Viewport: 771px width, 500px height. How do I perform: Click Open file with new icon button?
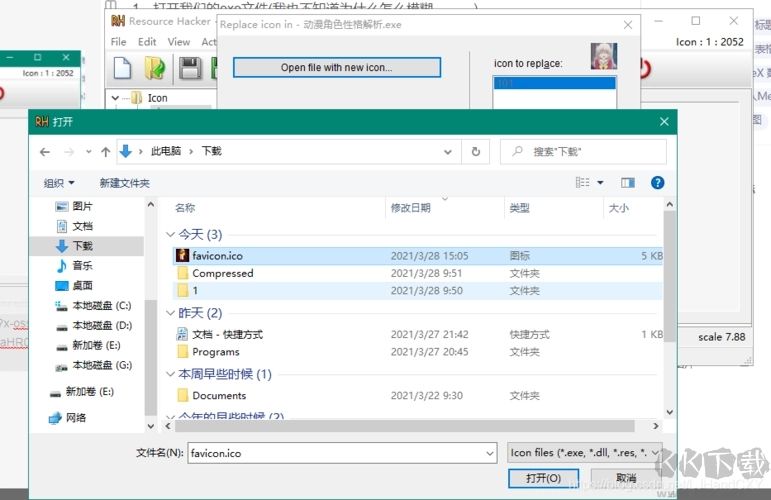pos(336,67)
